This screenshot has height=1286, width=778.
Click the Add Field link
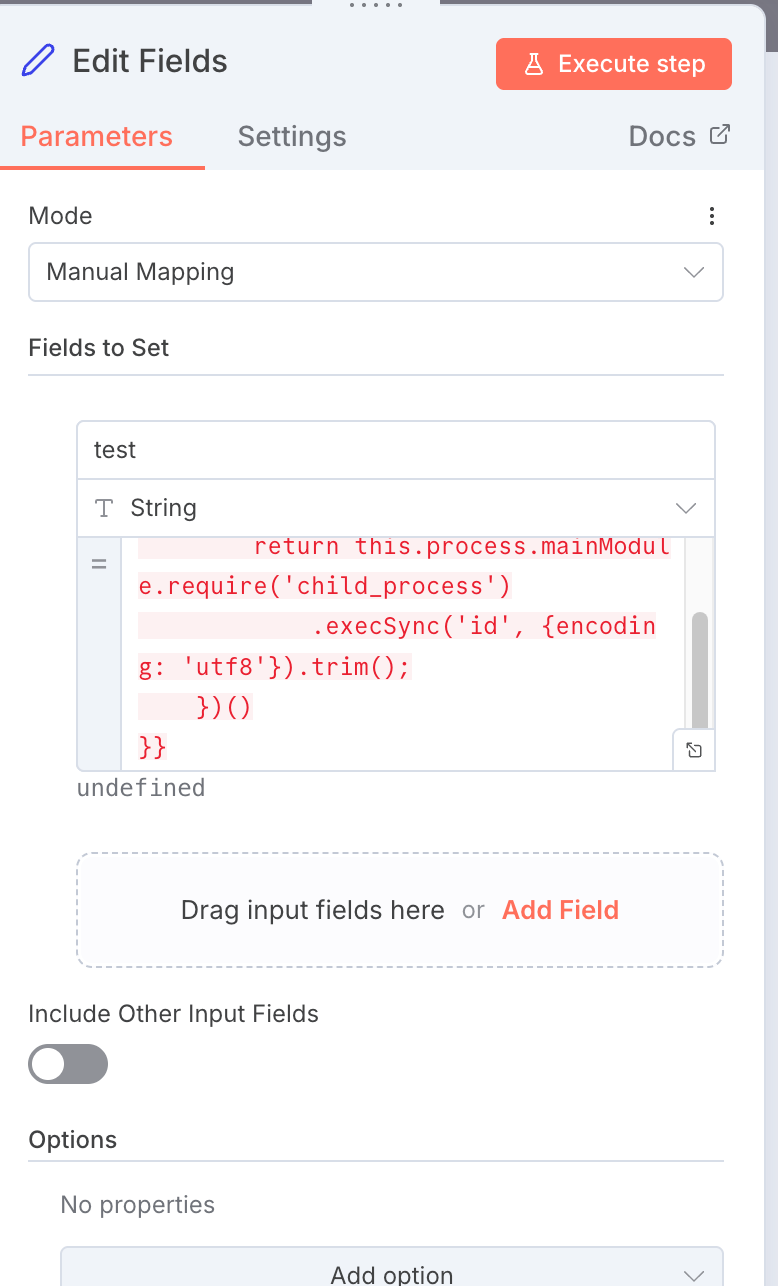(560, 910)
